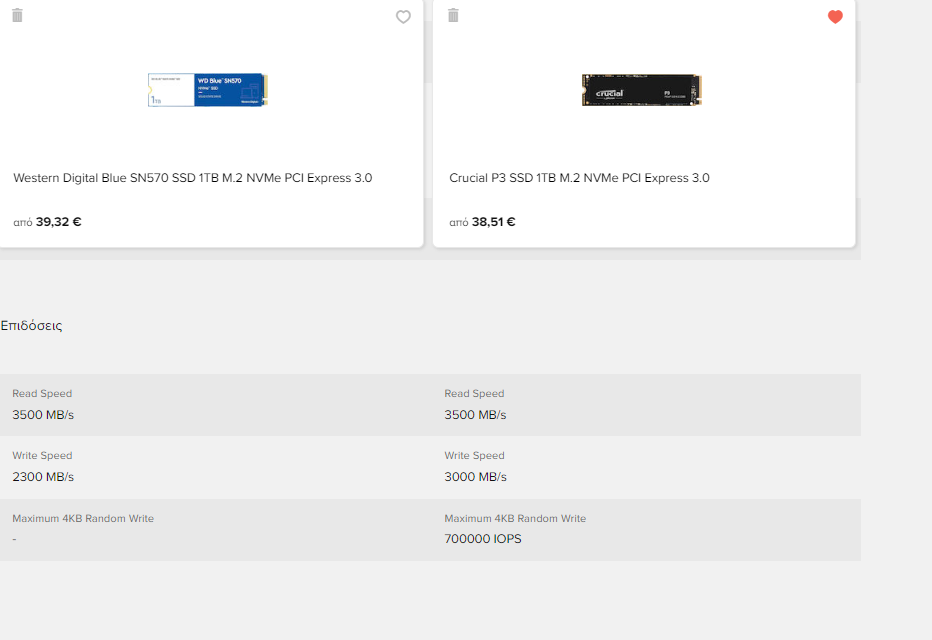Open Crucial P3 SSD 1TB M.2 NVMe title

[579, 178]
